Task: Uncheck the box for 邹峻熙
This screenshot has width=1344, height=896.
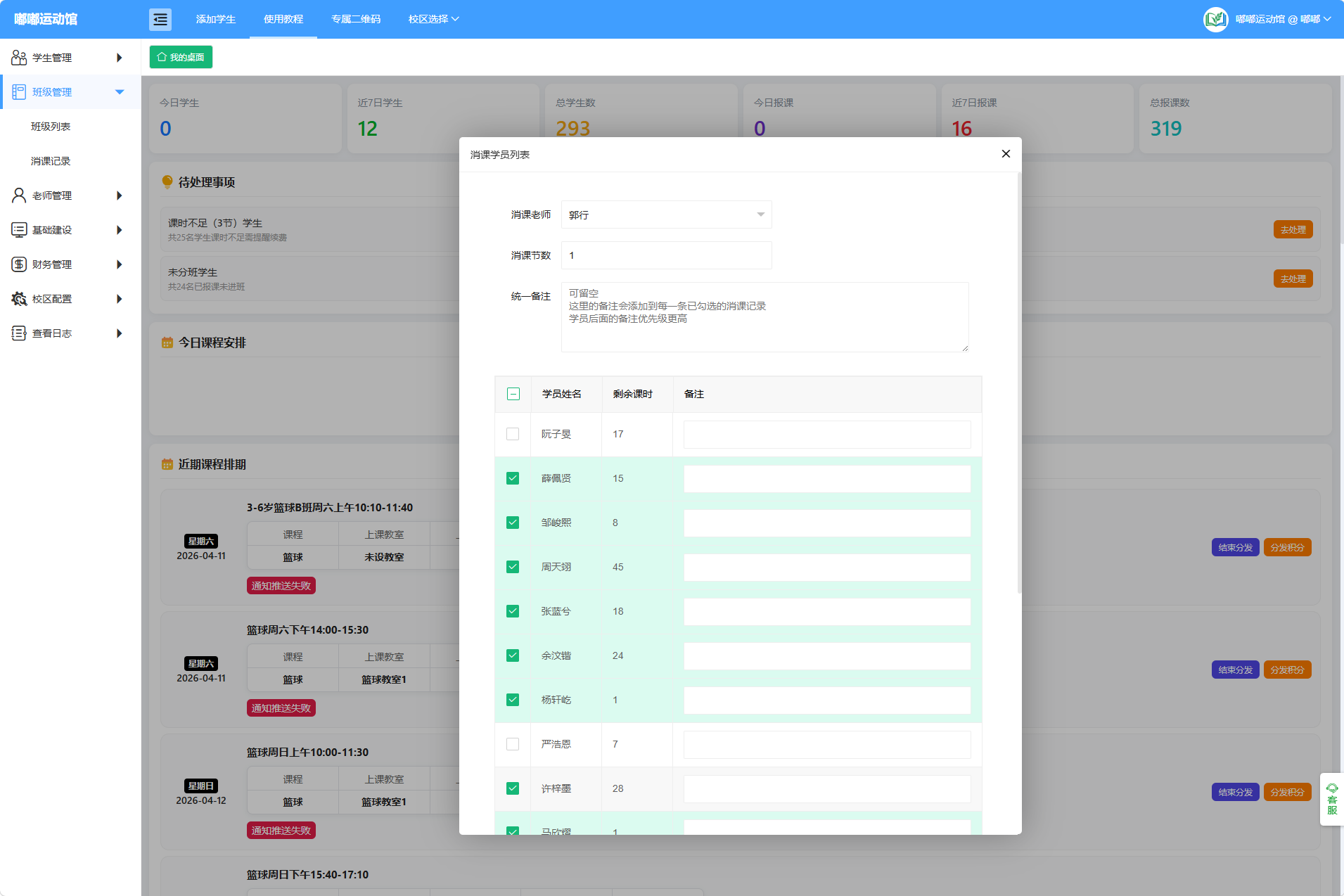Action: [513, 523]
